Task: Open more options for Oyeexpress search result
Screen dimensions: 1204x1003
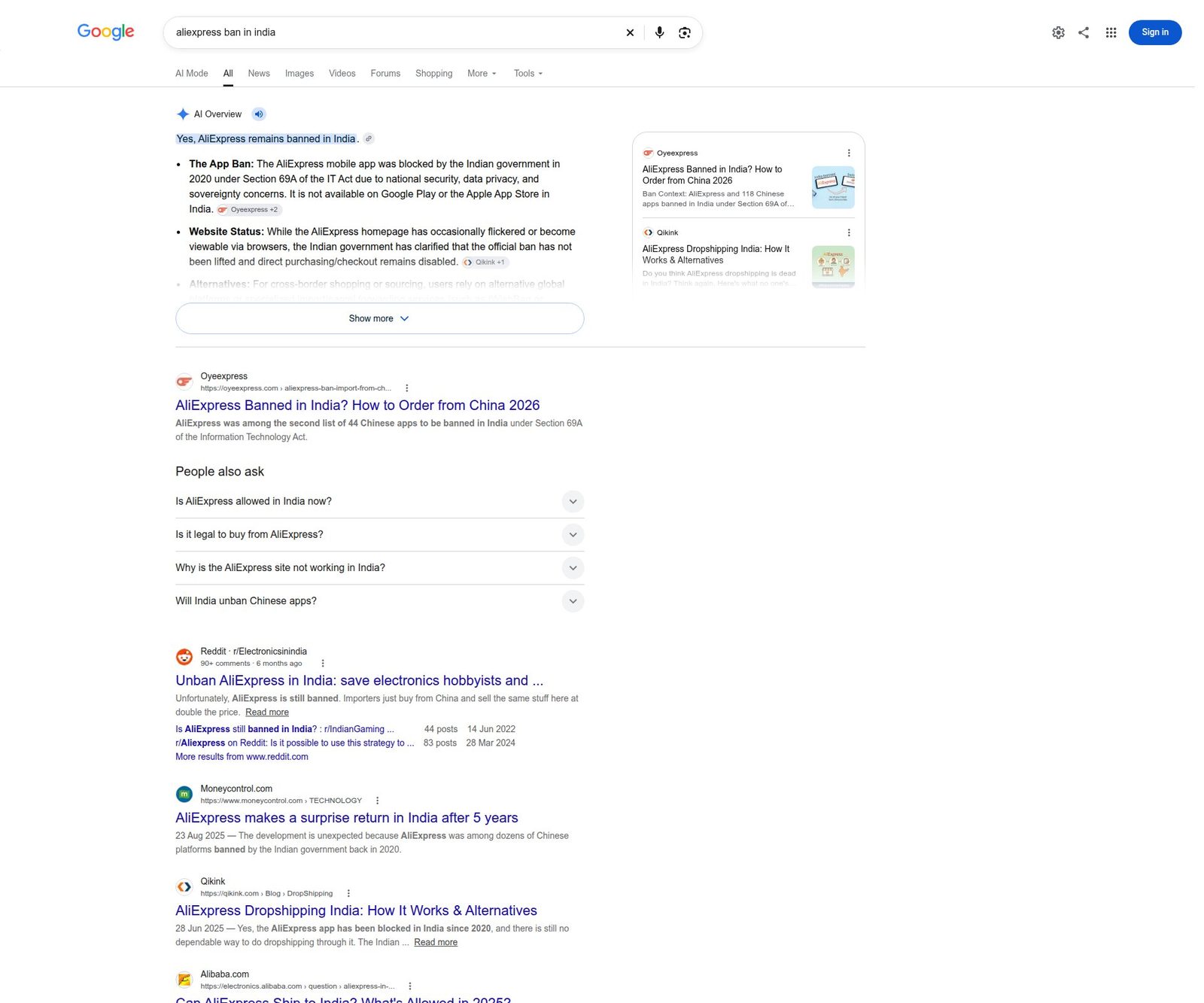Action: pos(407,388)
